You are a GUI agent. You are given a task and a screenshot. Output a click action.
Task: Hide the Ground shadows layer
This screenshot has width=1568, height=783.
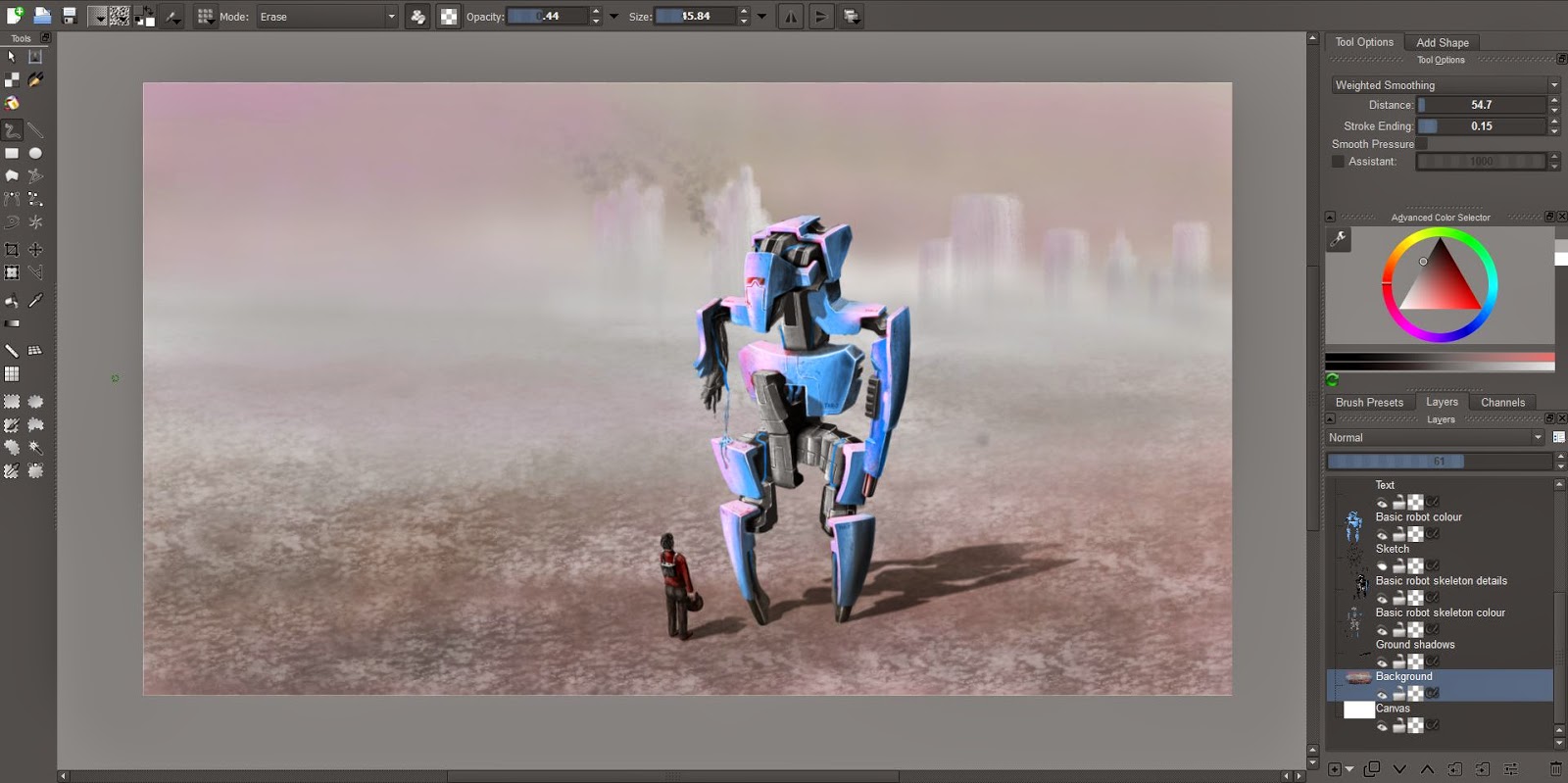(x=1382, y=661)
